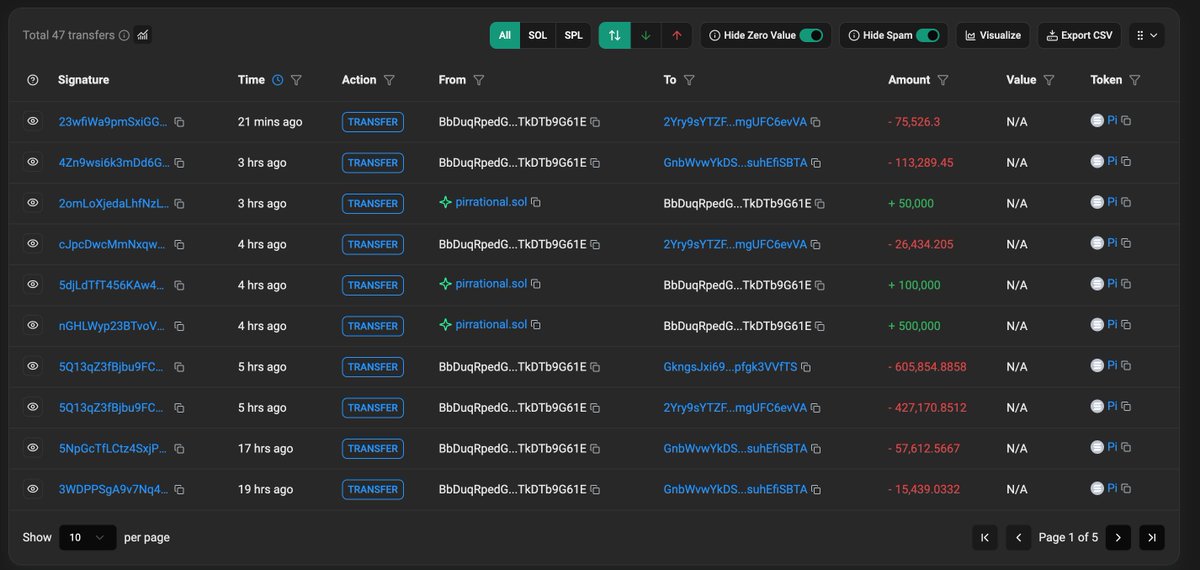Toggle the Hide Zero Value switch
The width and height of the screenshot is (1200, 570).
[x=811, y=35]
